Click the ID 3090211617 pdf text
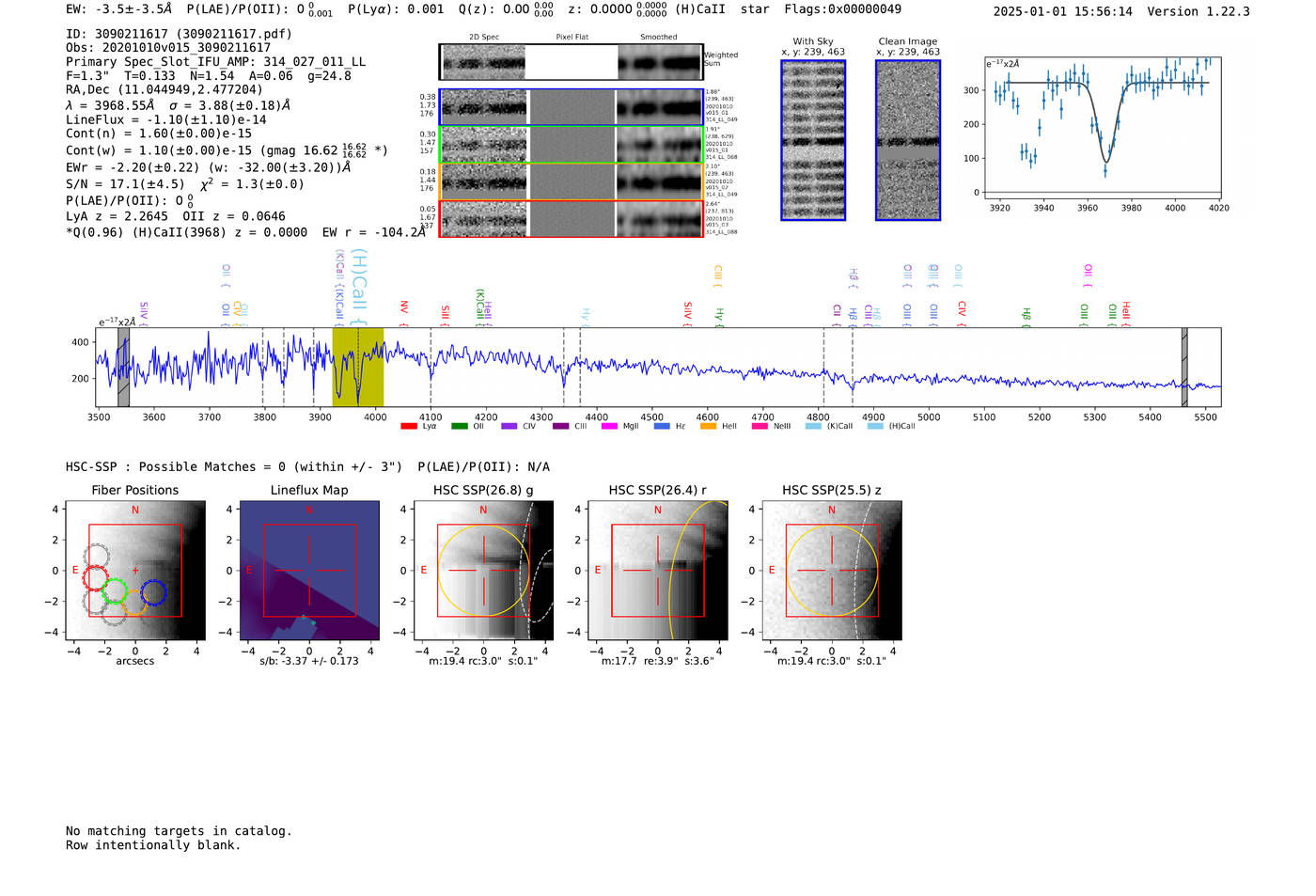 pos(179,34)
